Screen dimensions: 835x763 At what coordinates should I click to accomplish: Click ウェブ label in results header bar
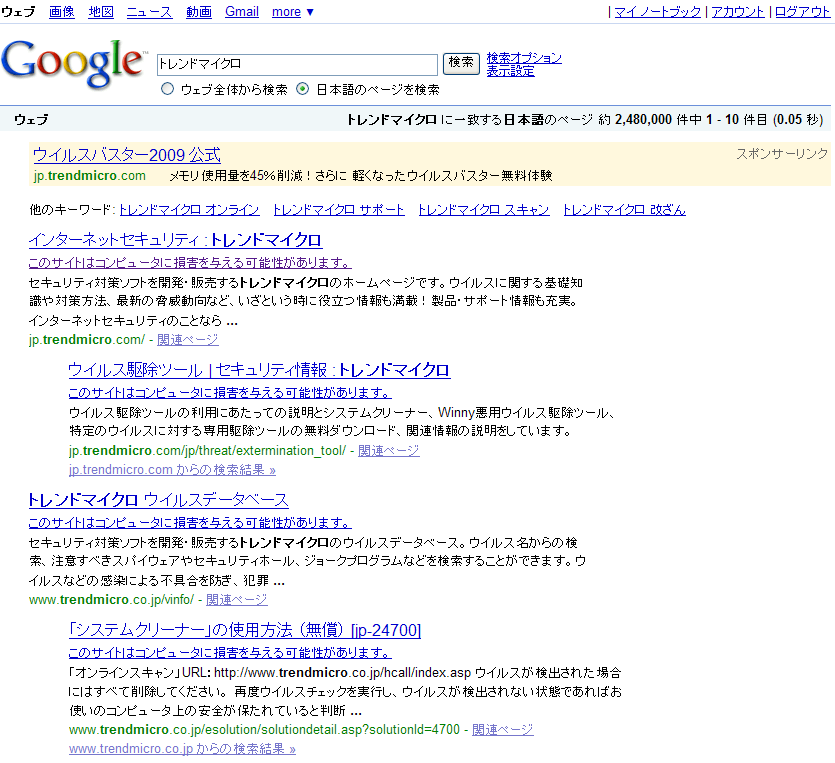click(x=31, y=119)
